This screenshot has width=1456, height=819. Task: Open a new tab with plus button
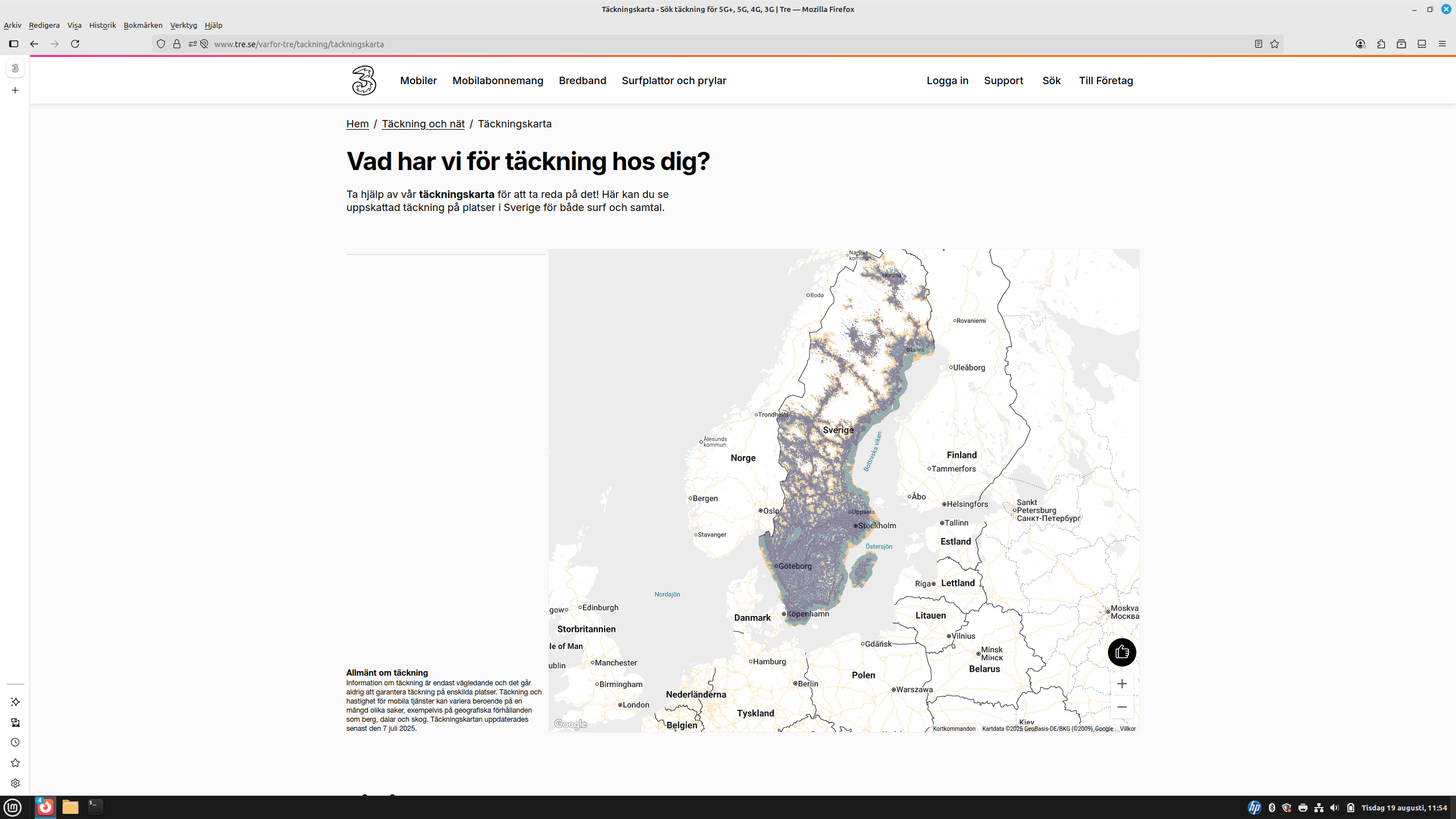click(x=15, y=90)
